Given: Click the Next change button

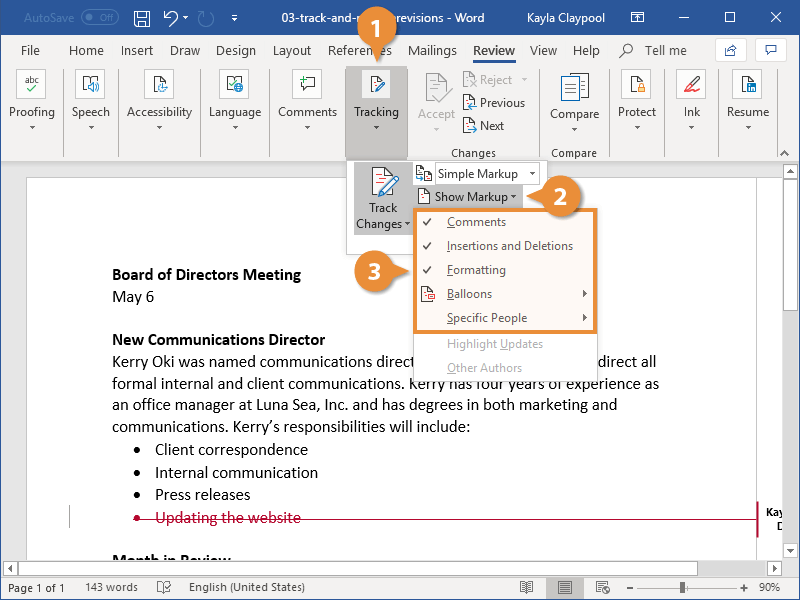Looking at the screenshot, I should coord(483,126).
